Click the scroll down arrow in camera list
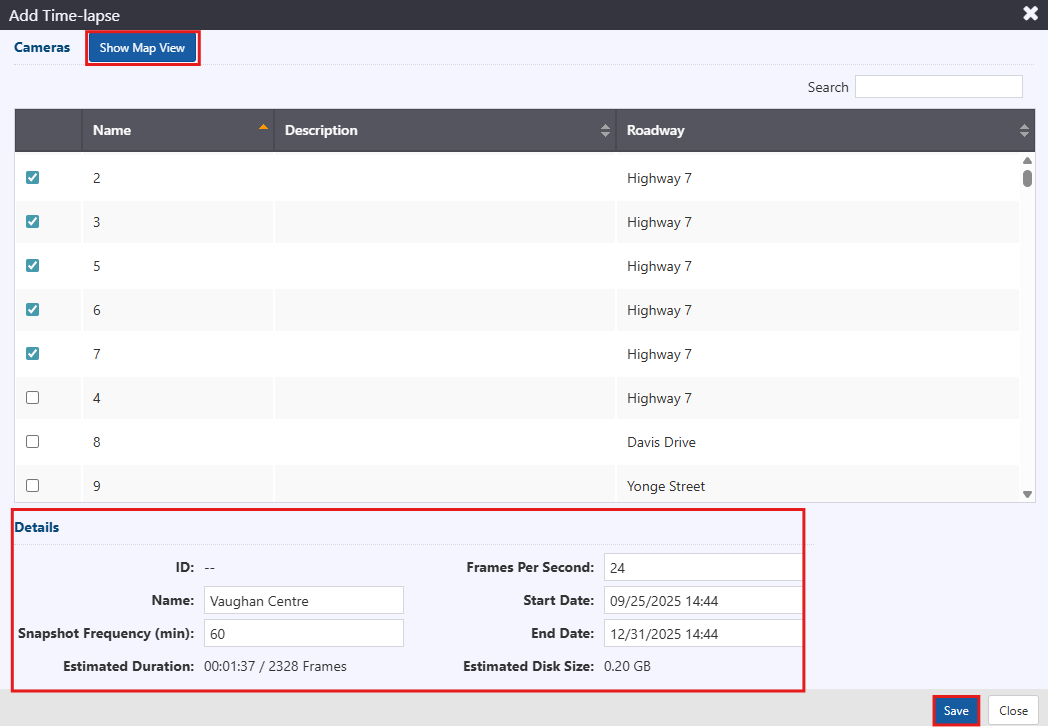The width and height of the screenshot is (1048, 727). pos(1027,494)
